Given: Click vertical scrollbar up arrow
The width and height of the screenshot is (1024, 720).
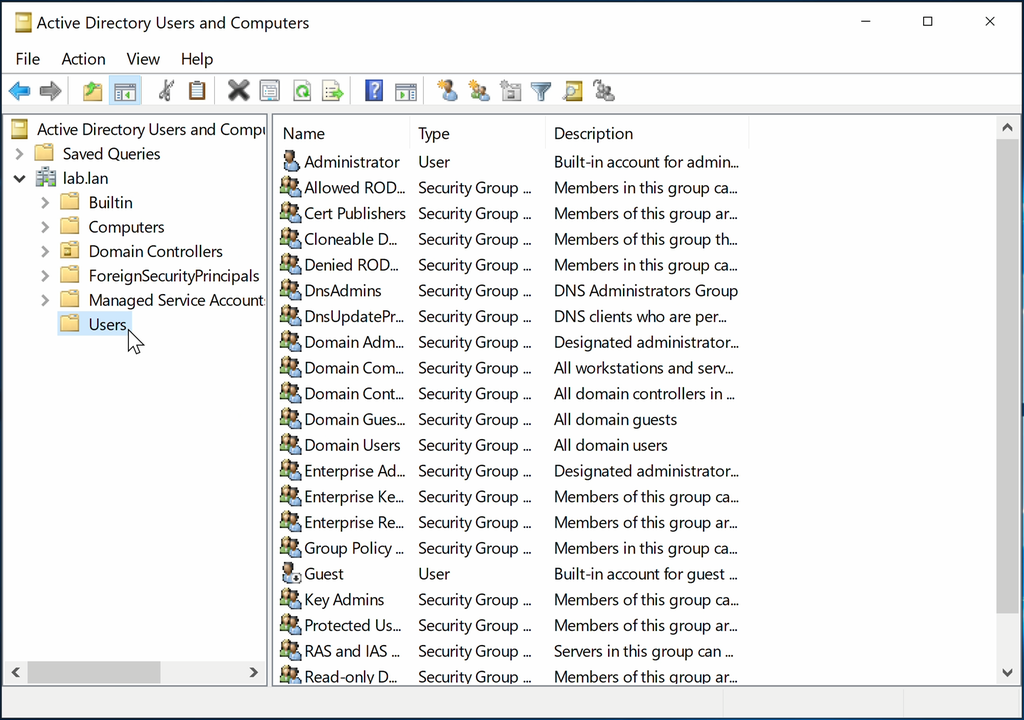Looking at the screenshot, I should click(1007, 127).
